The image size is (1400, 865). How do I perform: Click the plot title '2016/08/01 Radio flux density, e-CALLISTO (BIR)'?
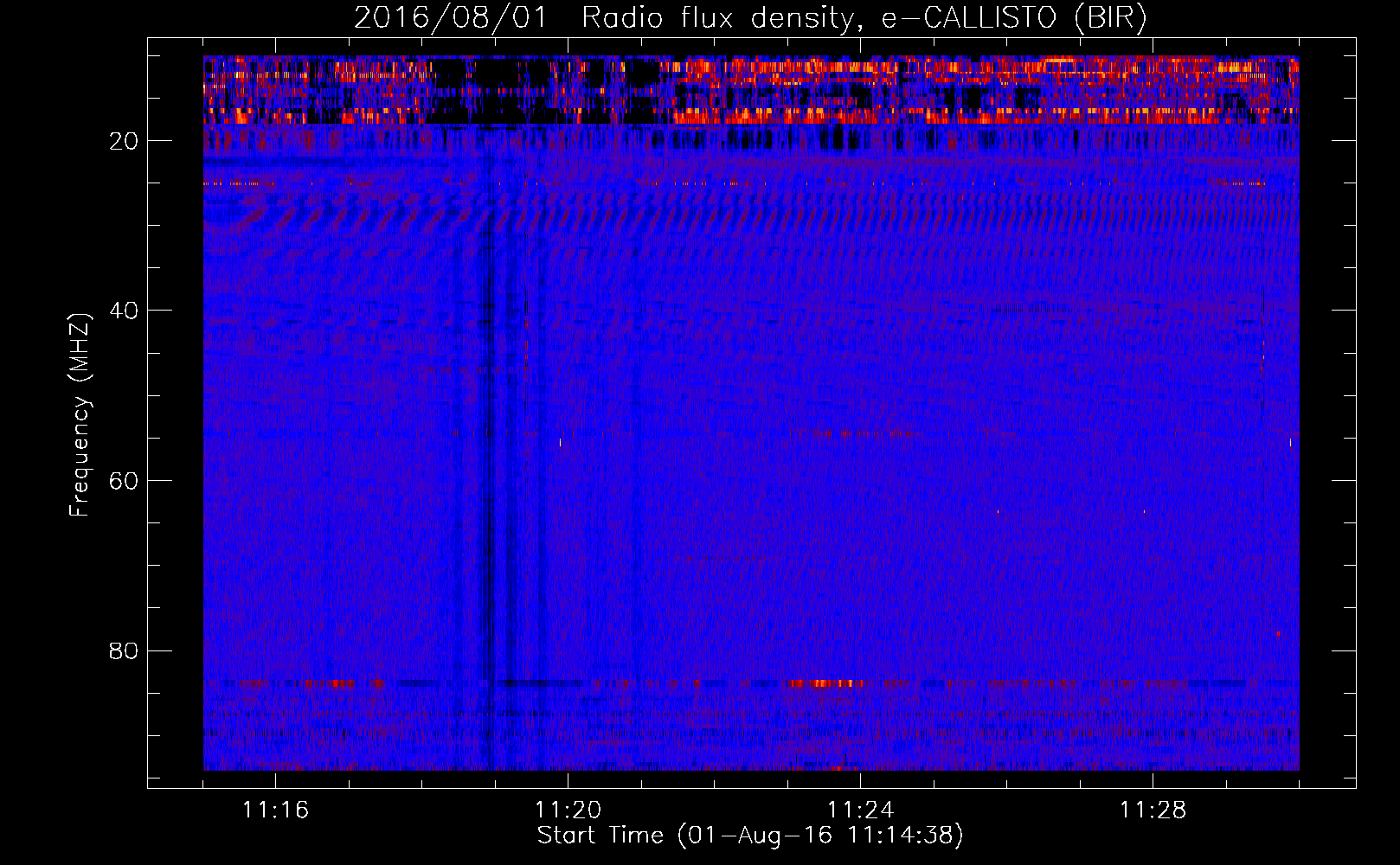(750, 17)
